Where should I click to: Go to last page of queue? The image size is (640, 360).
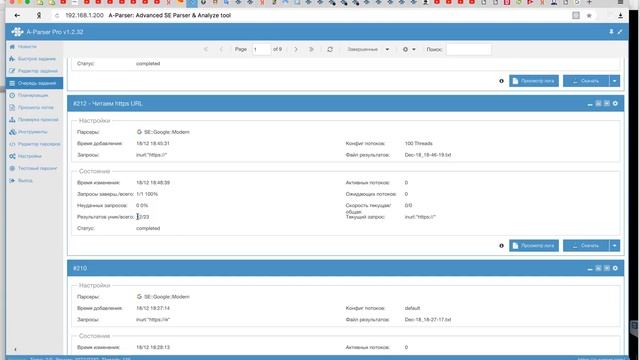(311, 49)
